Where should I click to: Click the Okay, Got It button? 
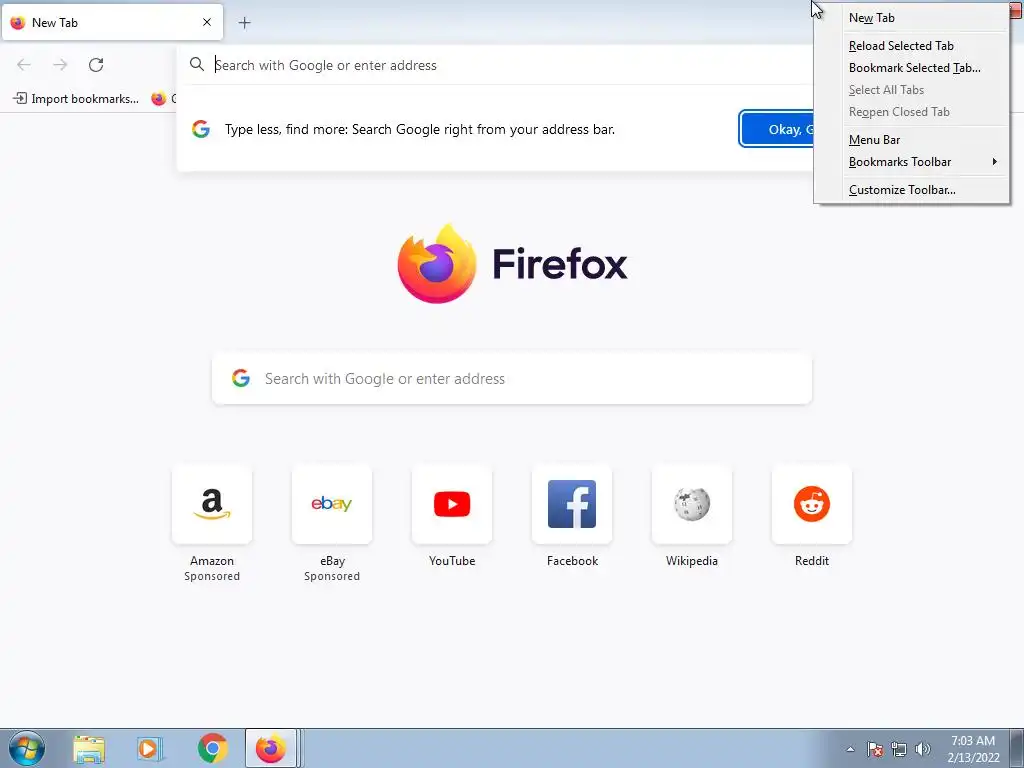[777, 129]
